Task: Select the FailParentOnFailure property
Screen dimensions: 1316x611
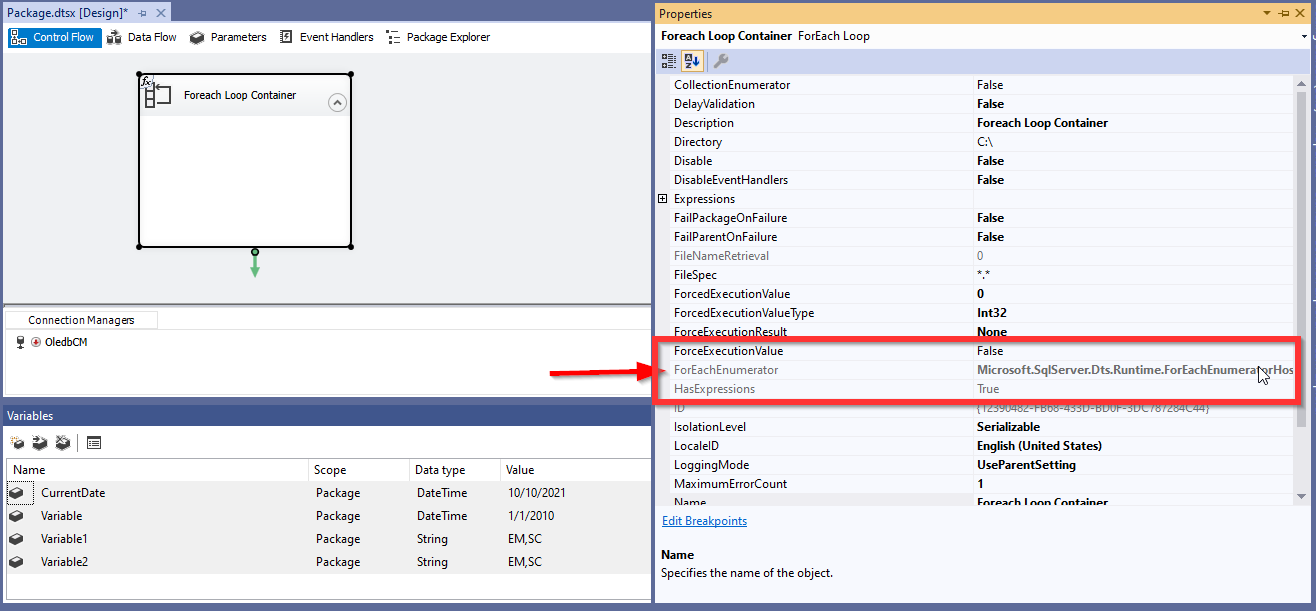Action: click(x=981, y=237)
